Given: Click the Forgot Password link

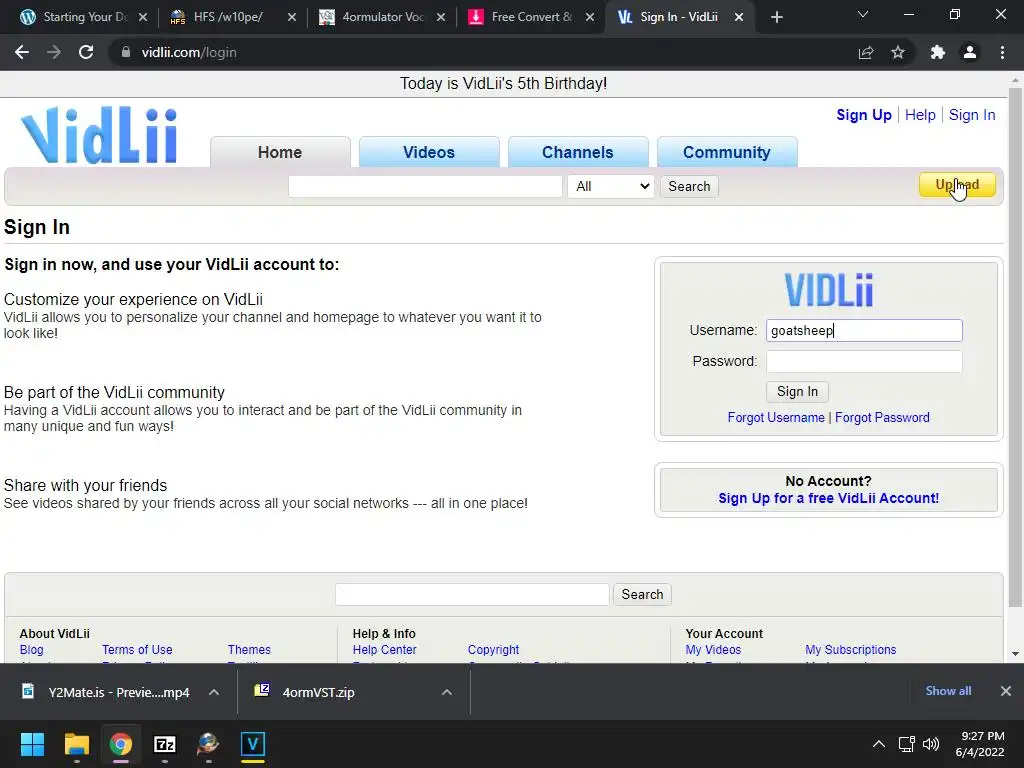Looking at the screenshot, I should [882, 417].
